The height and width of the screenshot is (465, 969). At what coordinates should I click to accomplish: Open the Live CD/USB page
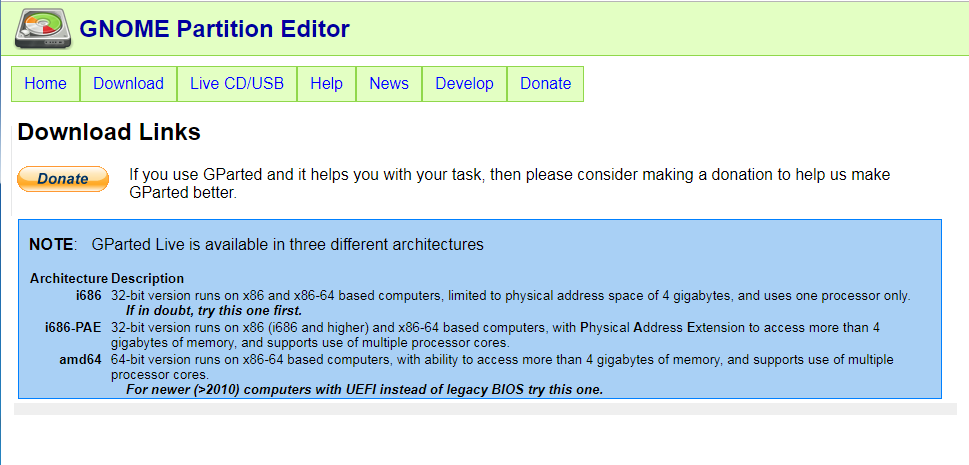(x=237, y=83)
